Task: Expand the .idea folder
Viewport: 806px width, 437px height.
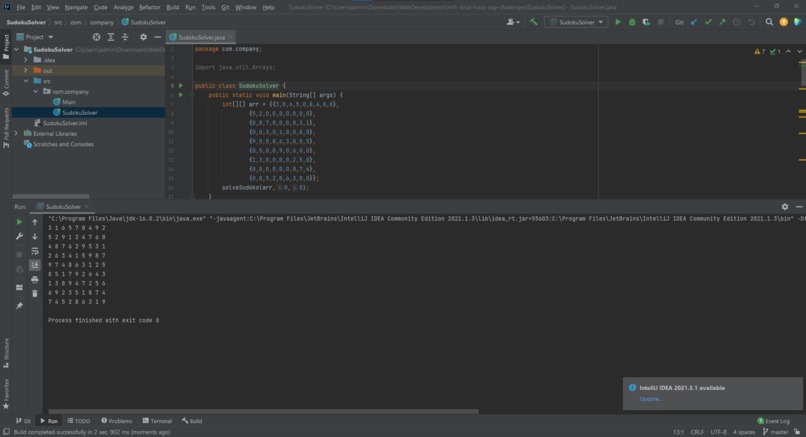Action: pos(26,60)
